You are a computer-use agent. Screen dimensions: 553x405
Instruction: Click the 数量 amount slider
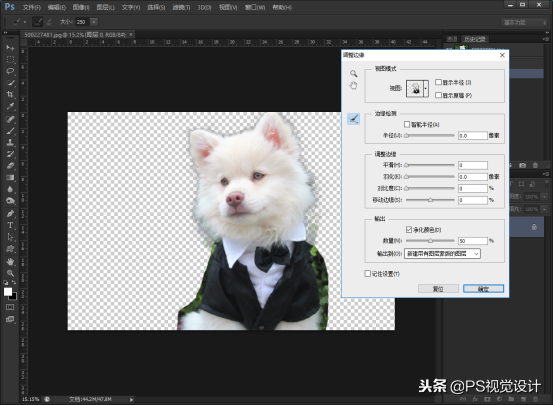[430, 241]
